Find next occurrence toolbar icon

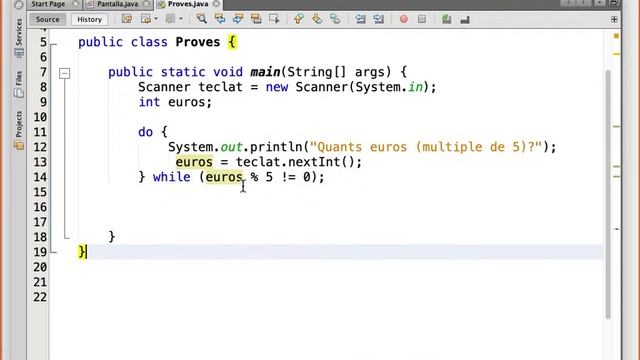click(x=238, y=19)
